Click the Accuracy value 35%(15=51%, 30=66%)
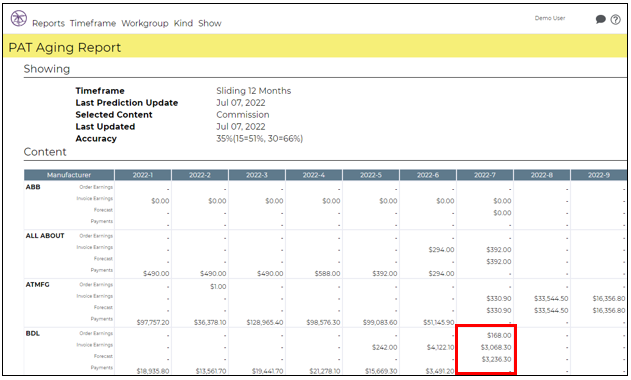 tap(260, 138)
